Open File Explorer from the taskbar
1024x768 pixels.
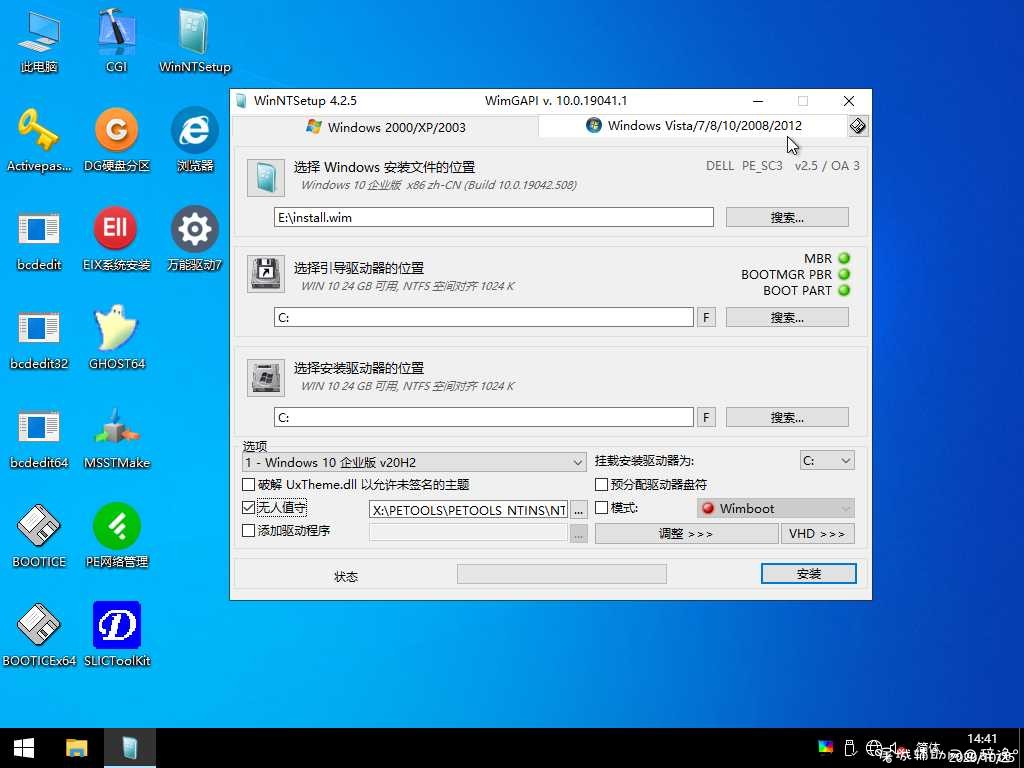pyautogui.click(x=76, y=748)
